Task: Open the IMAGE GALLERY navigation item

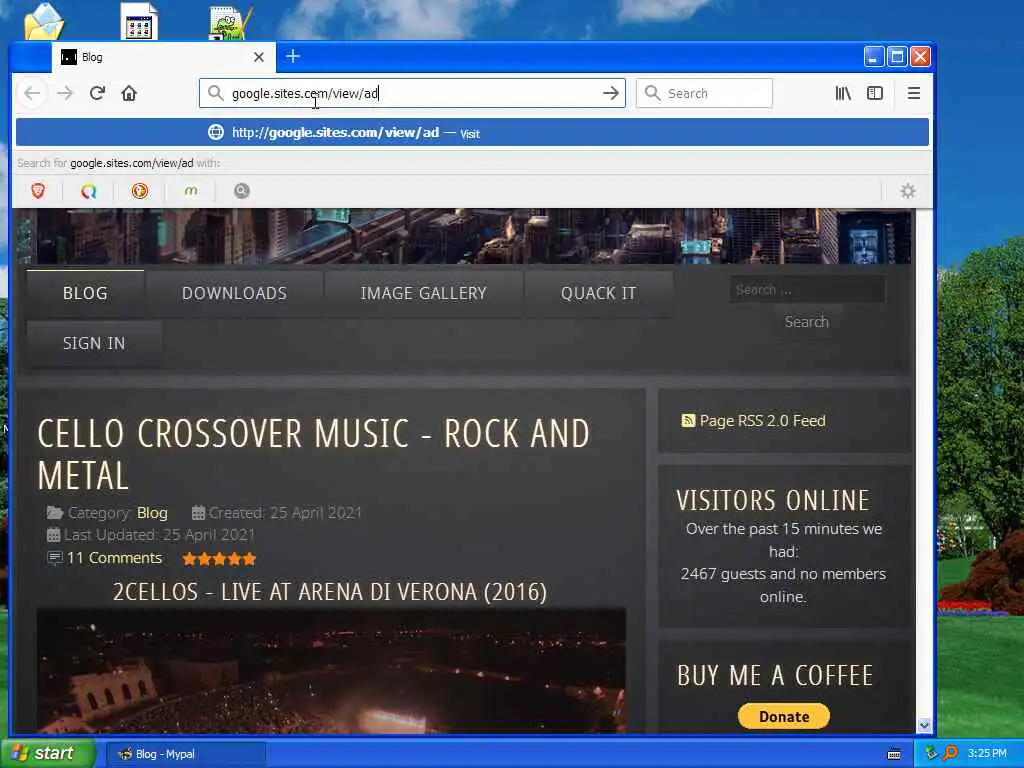Action: [x=423, y=293]
